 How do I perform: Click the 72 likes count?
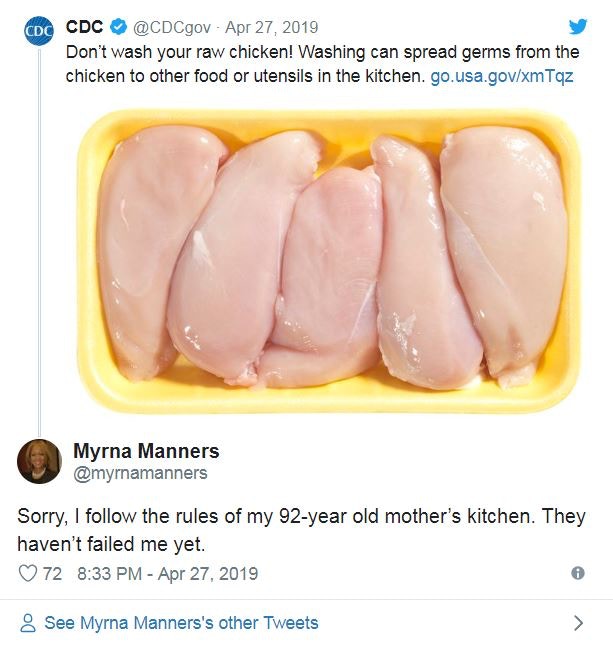[52, 573]
